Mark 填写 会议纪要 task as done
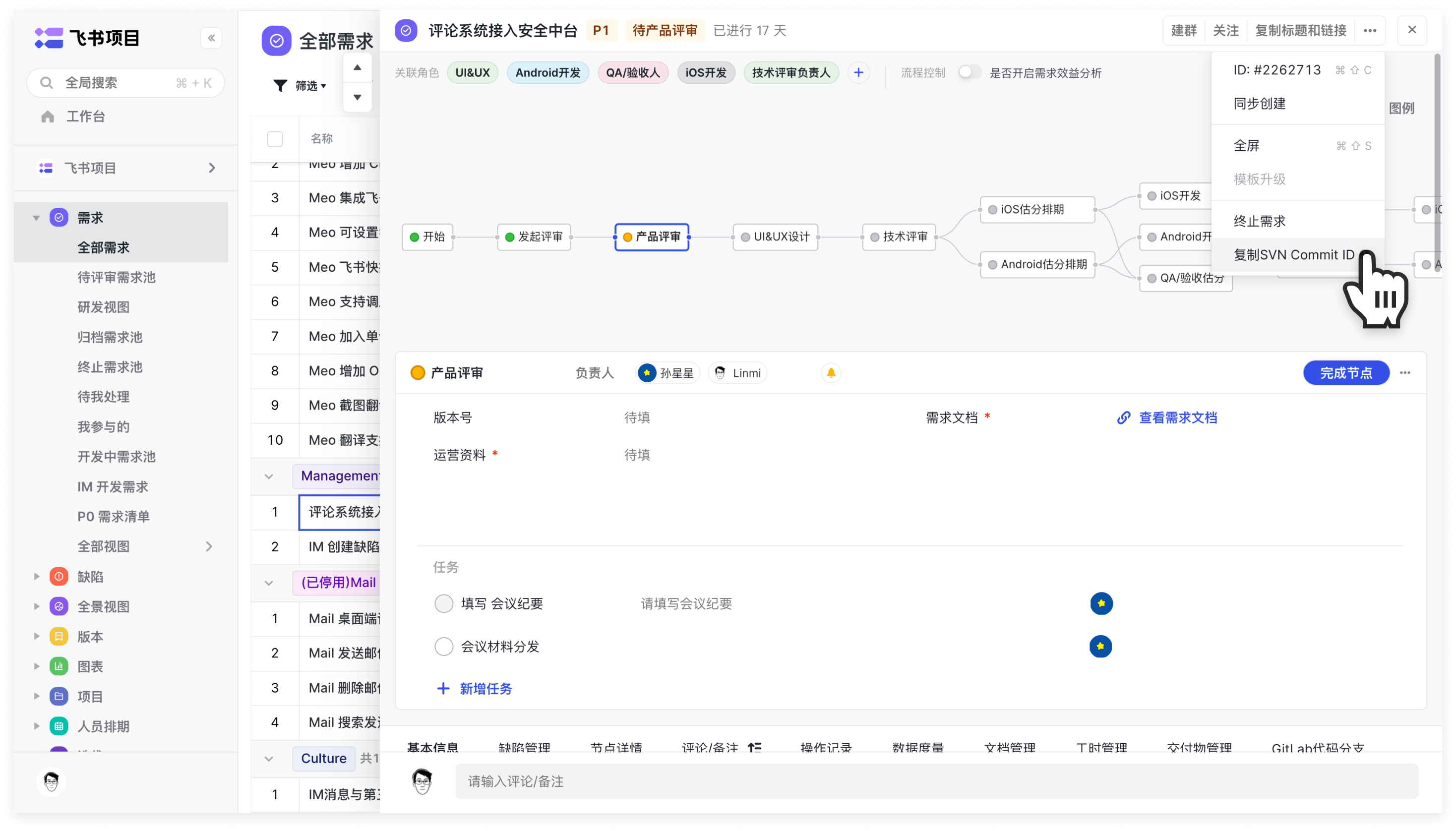Image resolution: width=1456 pixels, height=831 pixels. [444, 603]
